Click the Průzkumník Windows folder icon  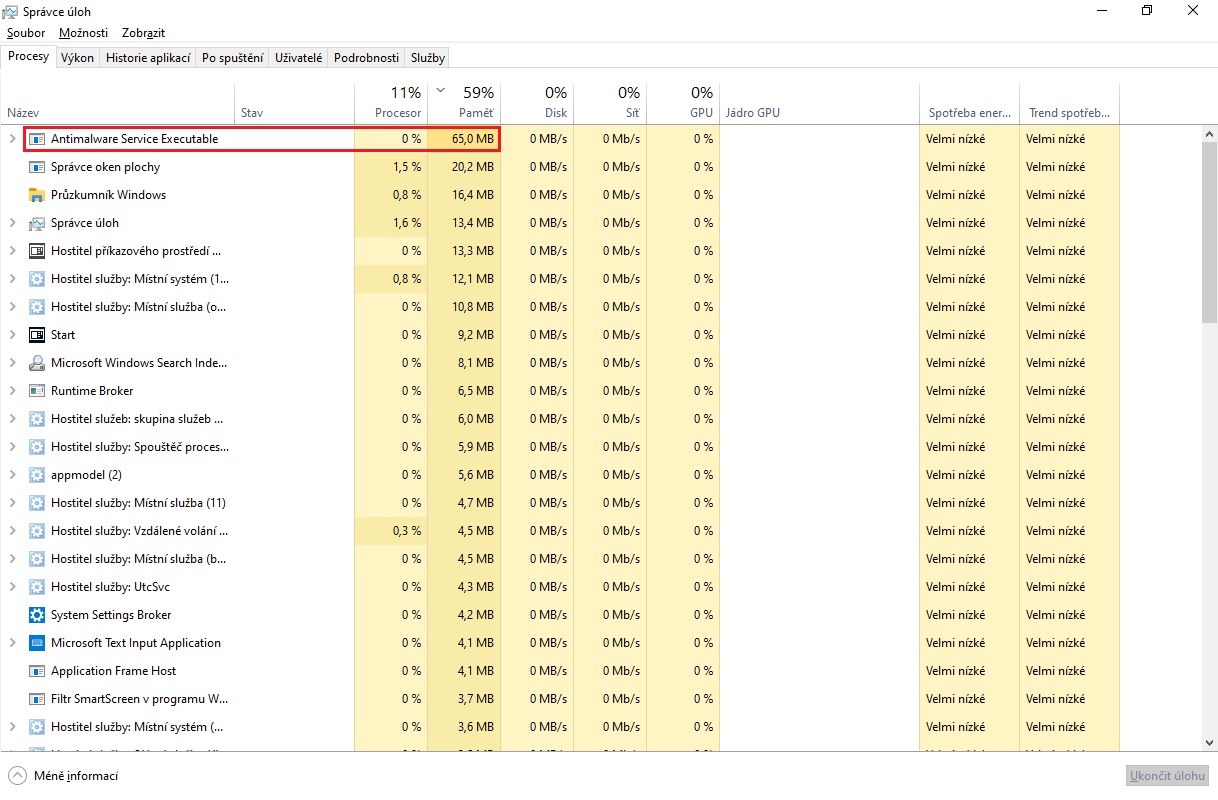(37, 195)
